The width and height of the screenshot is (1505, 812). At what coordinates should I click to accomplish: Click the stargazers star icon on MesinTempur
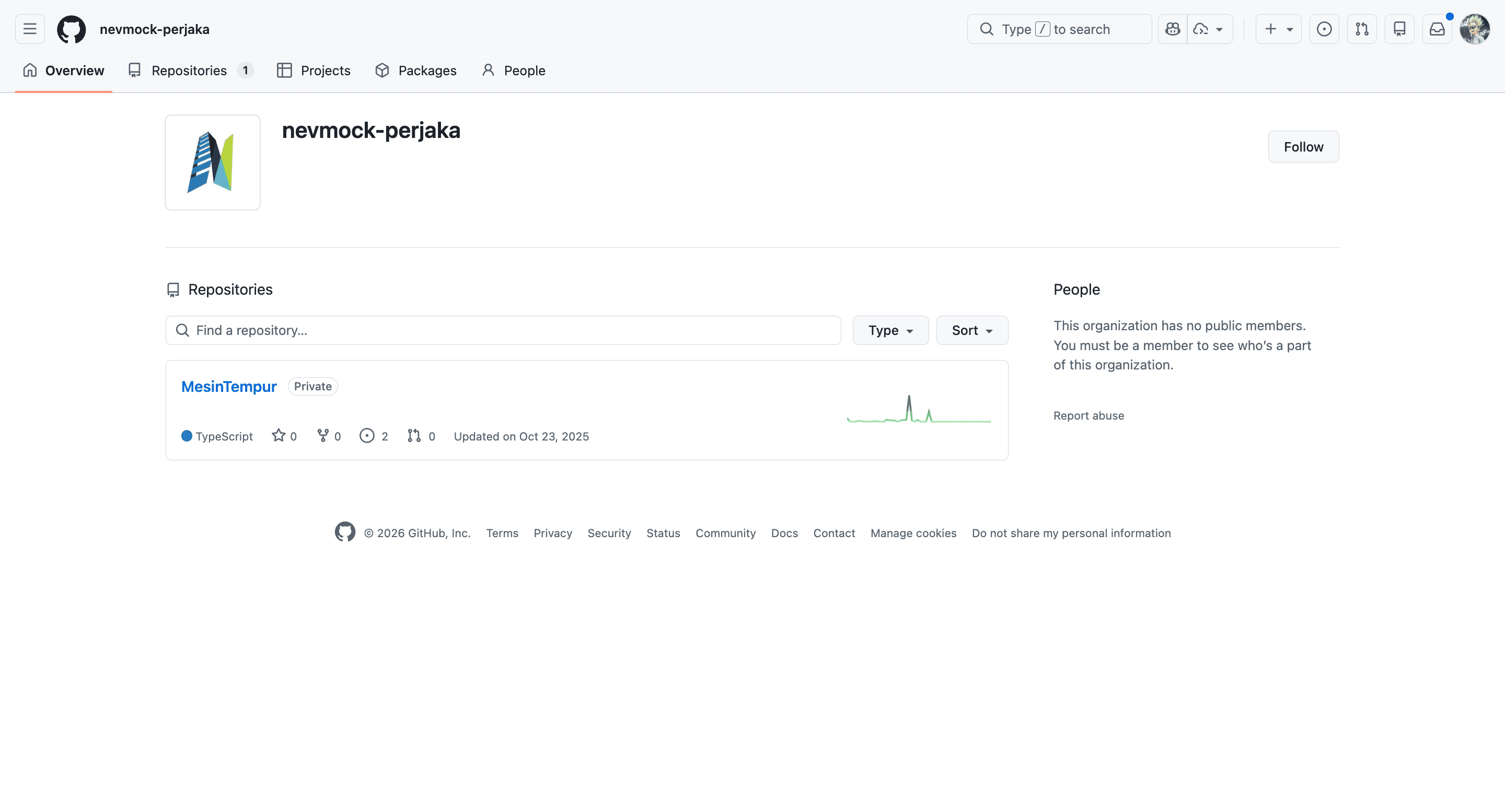[279, 436]
